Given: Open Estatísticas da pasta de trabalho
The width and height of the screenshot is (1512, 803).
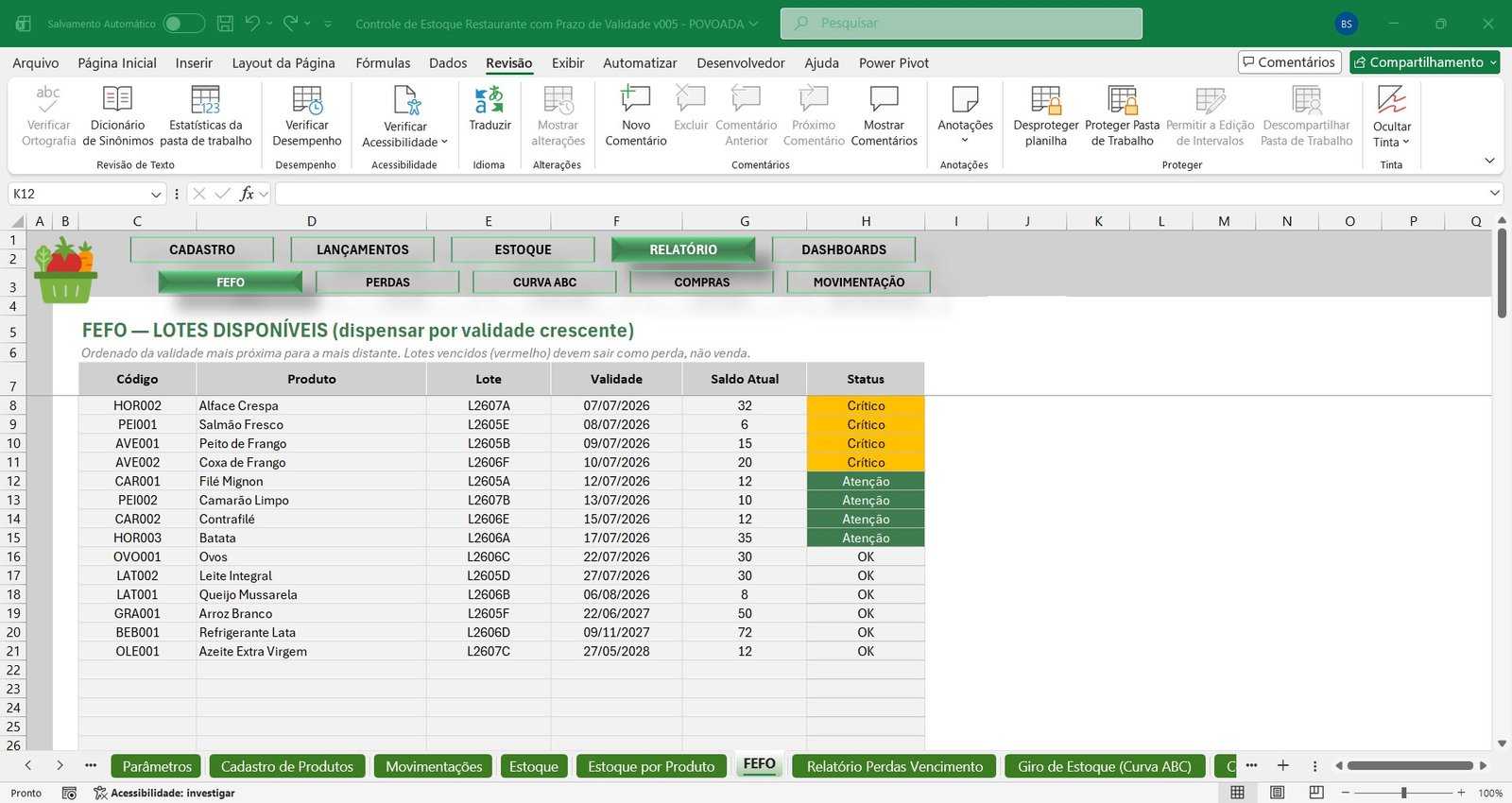Looking at the screenshot, I should point(206,115).
